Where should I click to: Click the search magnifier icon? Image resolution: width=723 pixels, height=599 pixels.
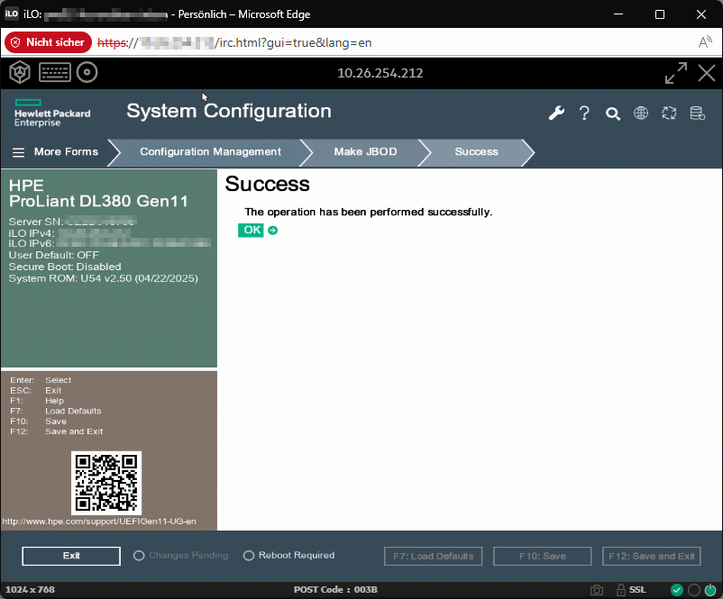click(613, 113)
